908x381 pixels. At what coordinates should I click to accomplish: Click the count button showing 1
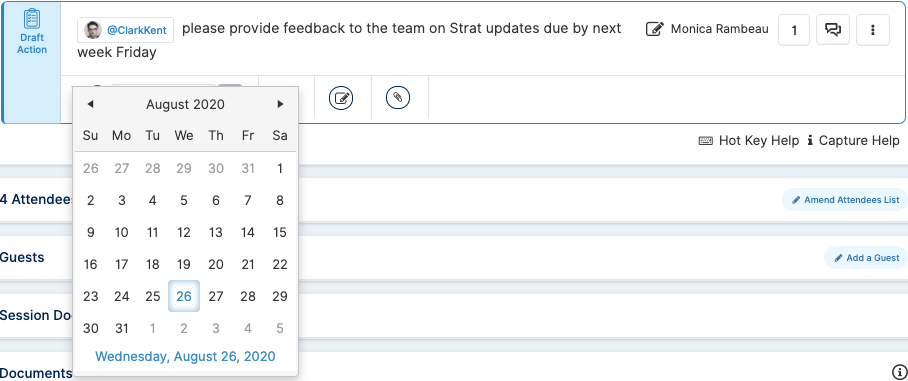794,30
